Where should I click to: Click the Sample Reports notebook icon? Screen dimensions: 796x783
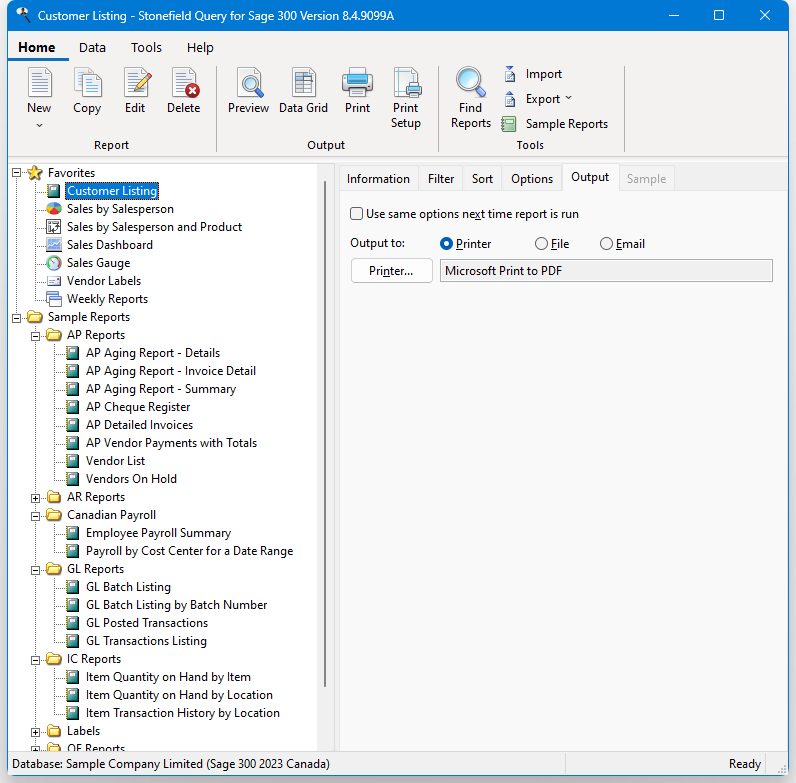(509, 124)
